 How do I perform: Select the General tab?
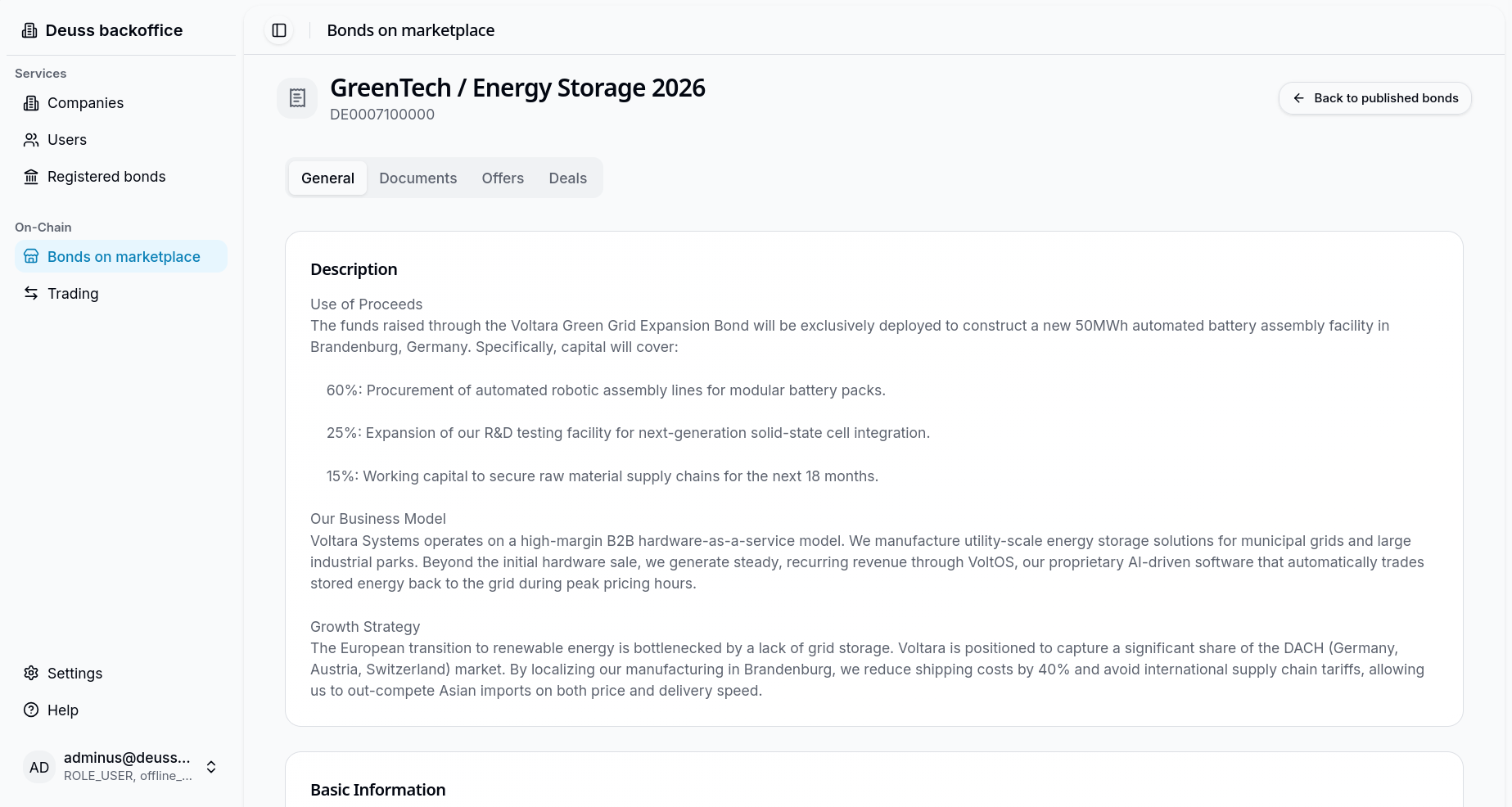(327, 178)
